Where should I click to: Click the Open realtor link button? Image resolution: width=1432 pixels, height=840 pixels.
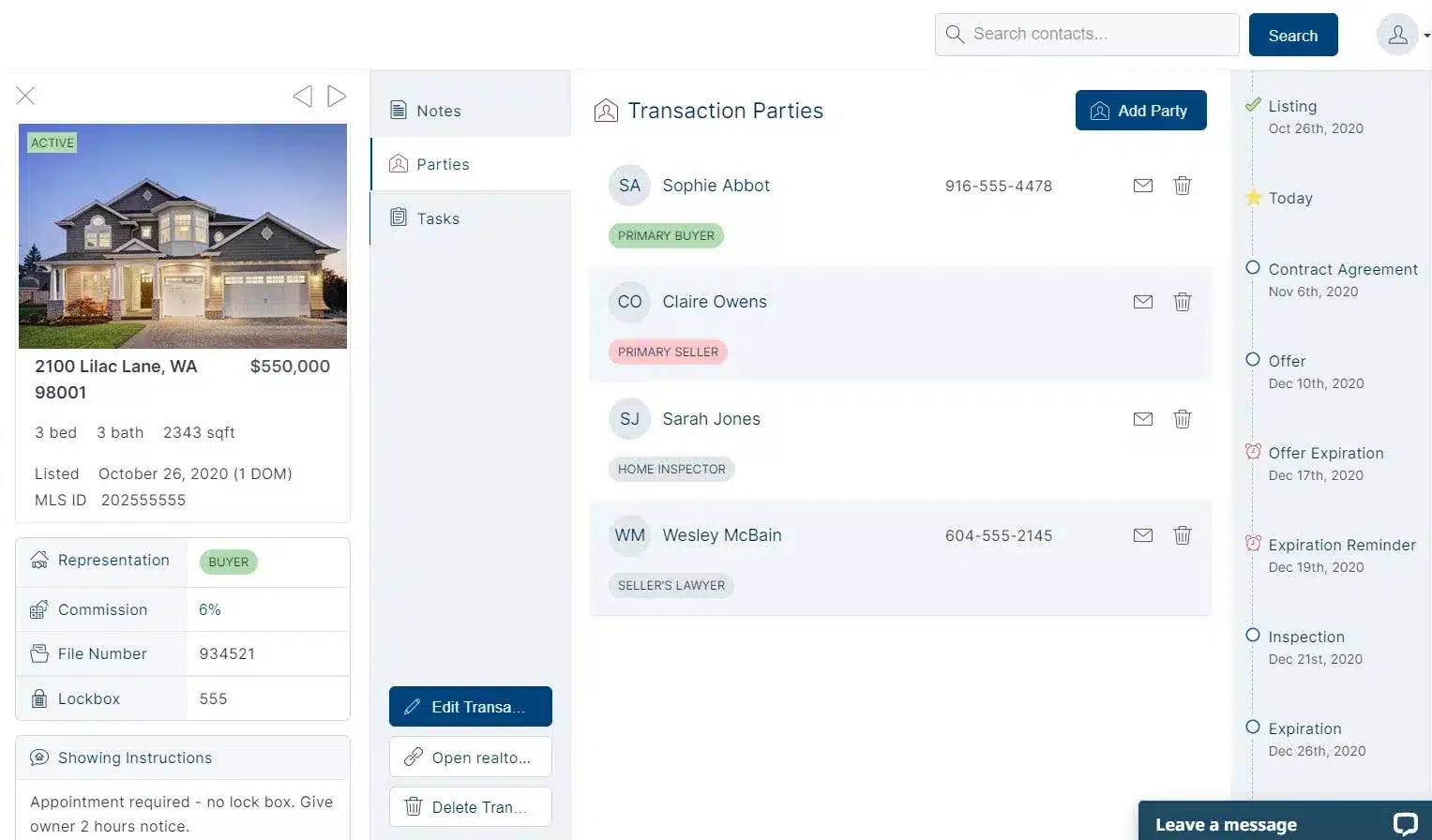[470, 757]
